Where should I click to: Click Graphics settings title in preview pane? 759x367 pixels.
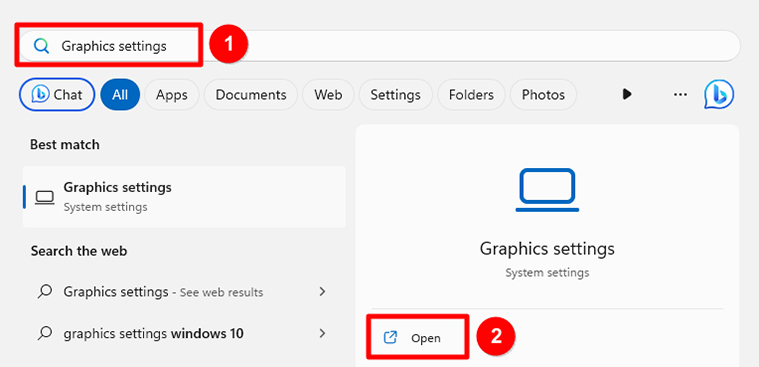pyautogui.click(x=547, y=249)
